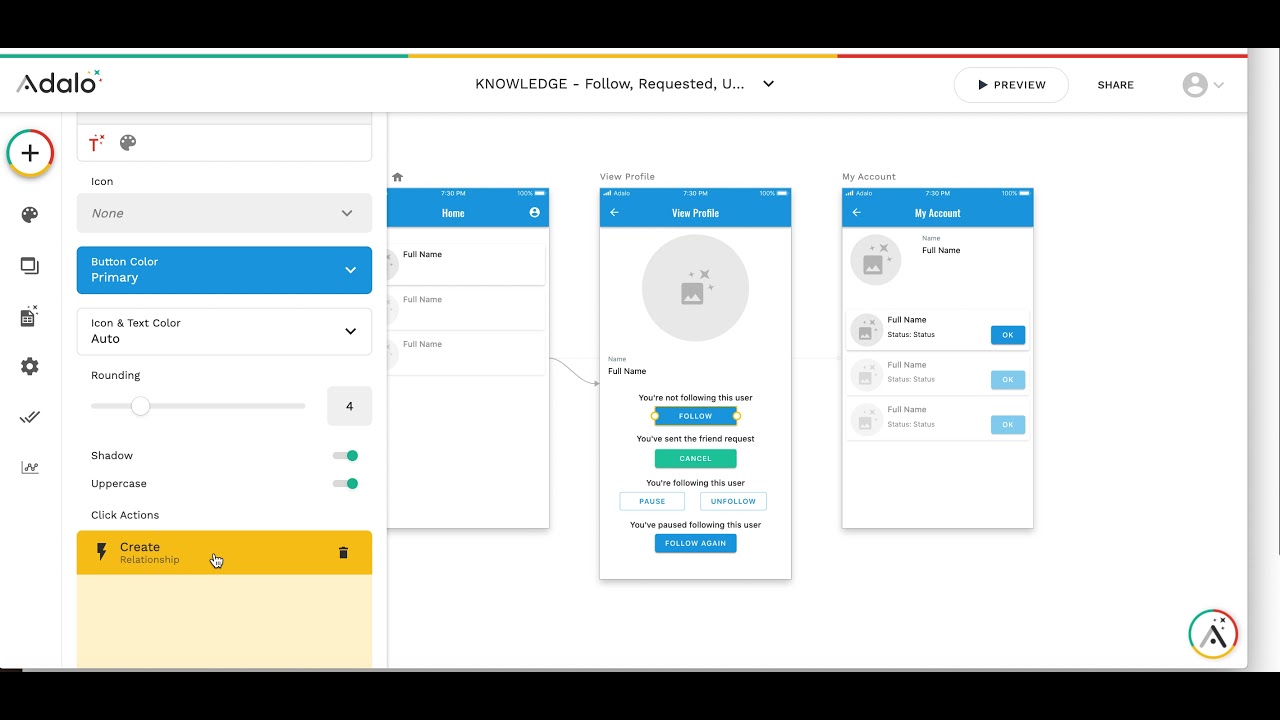Image resolution: width=1280 pixels, height=720 pixels.
Task: Open the Publish double-checkmark icon
Action: (30, 418)
